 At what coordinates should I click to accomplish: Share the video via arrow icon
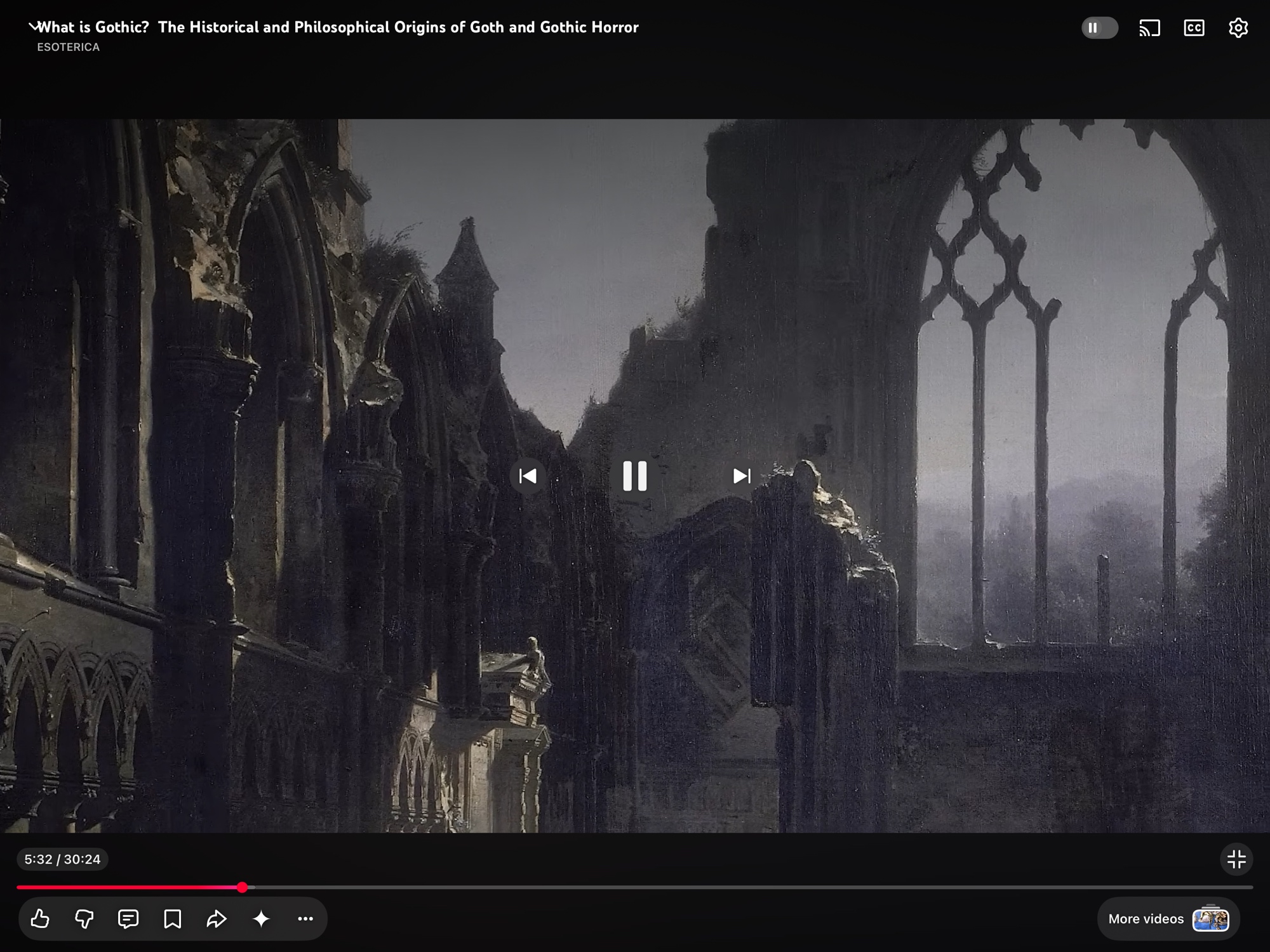(x=217, y=918)
